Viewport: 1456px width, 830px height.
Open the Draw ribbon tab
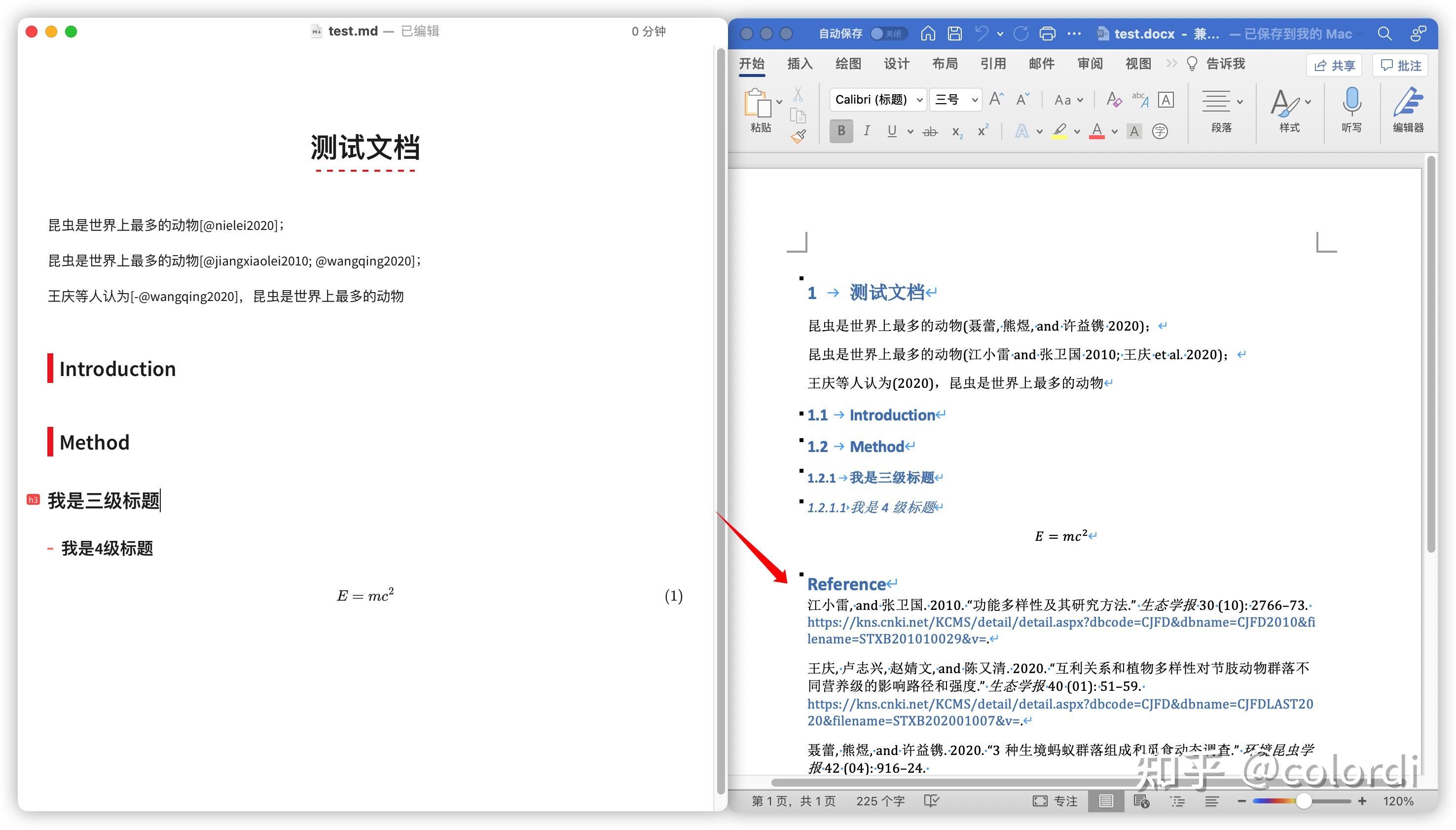[848, 64]
